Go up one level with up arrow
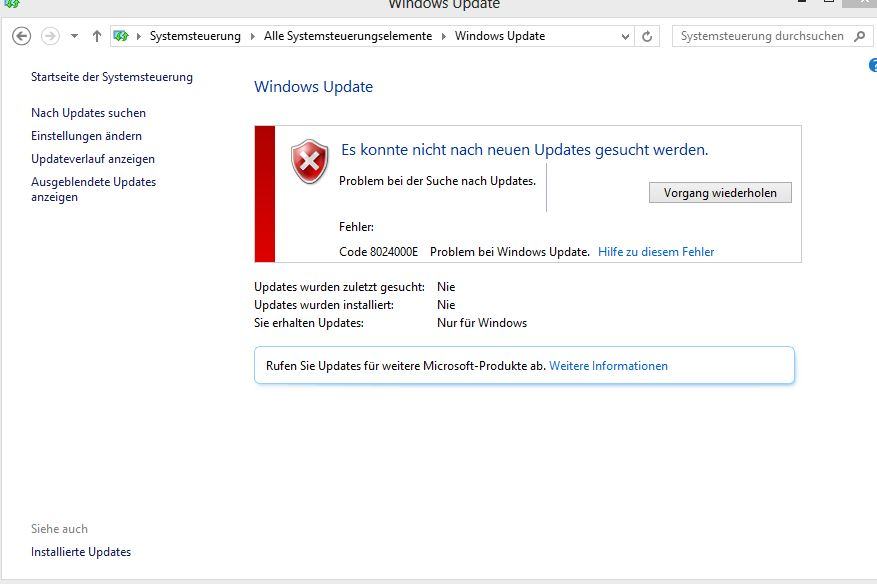Screen dimensions: 877x584 tap(97, 36)
